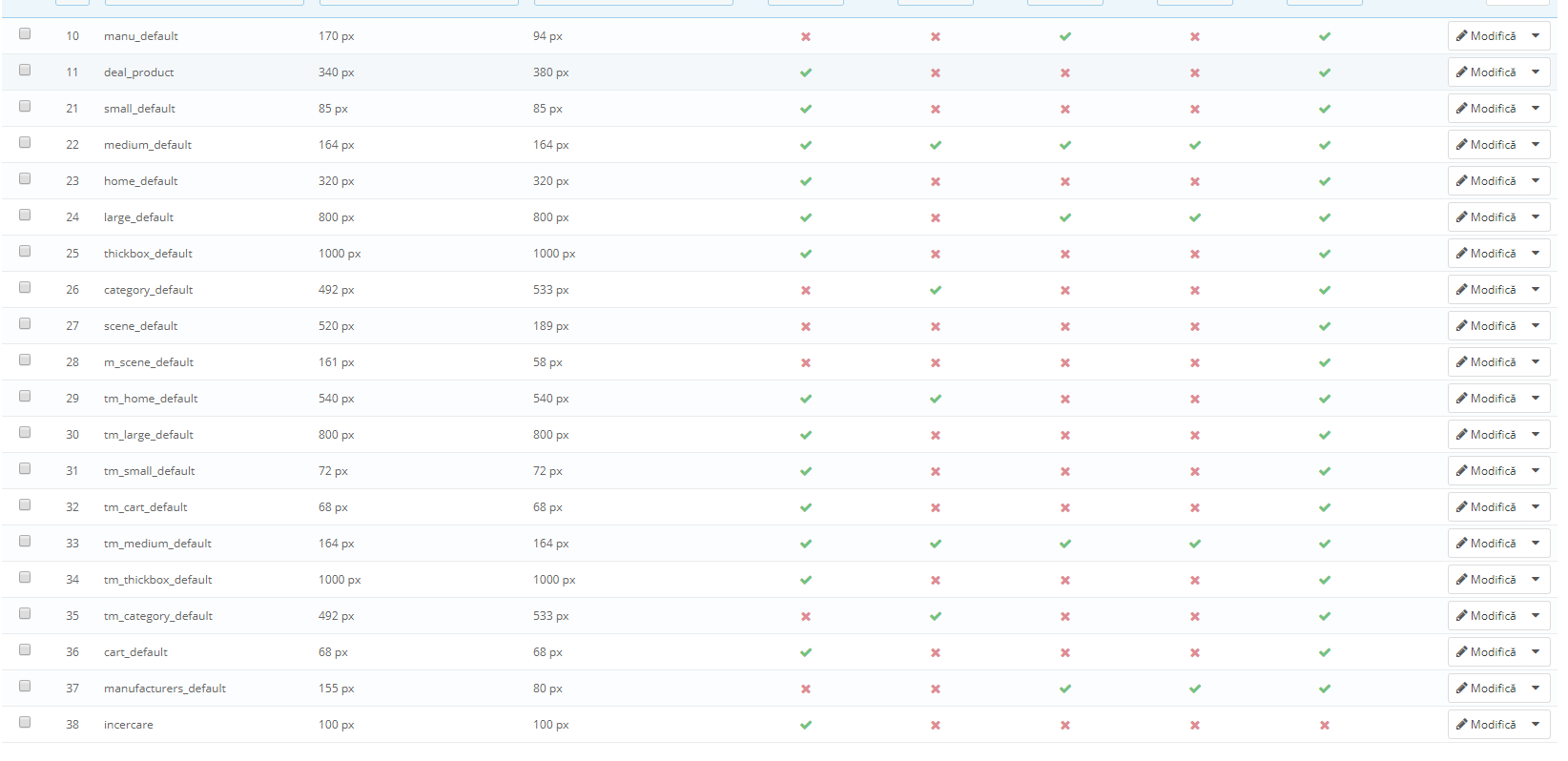Click the ID 38 cell

click(72, 725)
